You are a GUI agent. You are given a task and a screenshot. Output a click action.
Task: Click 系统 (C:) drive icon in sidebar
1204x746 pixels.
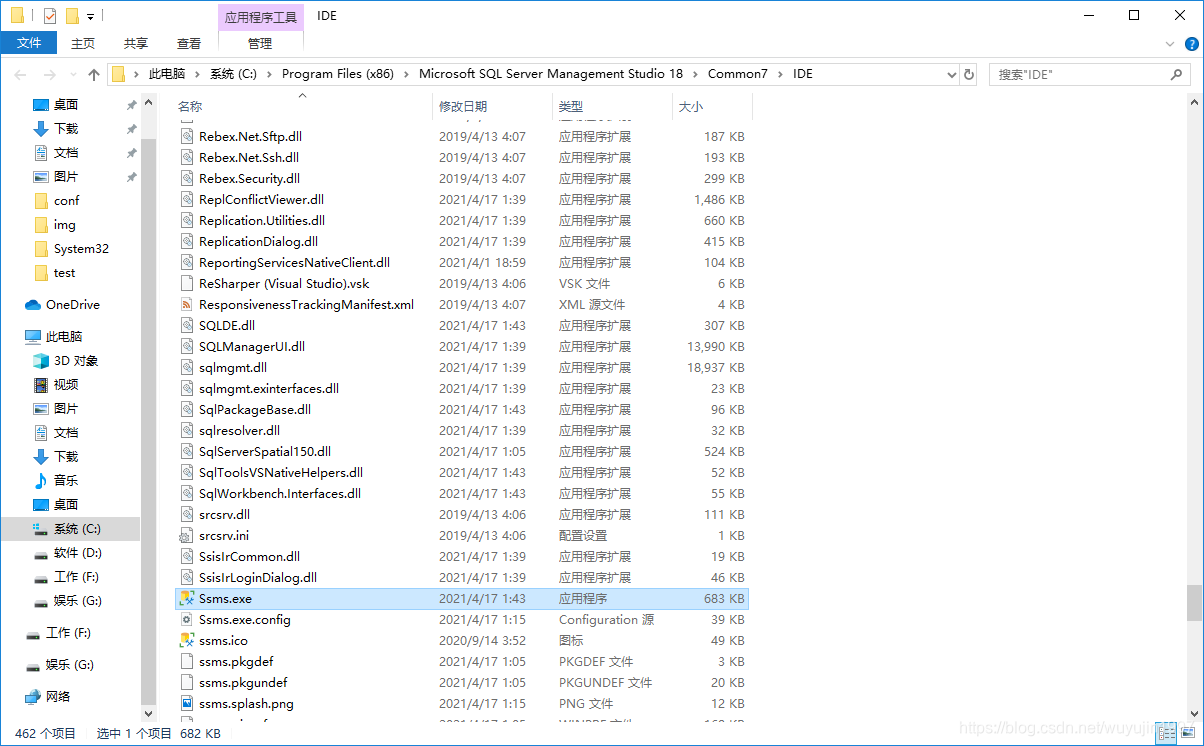coord(41,528)
